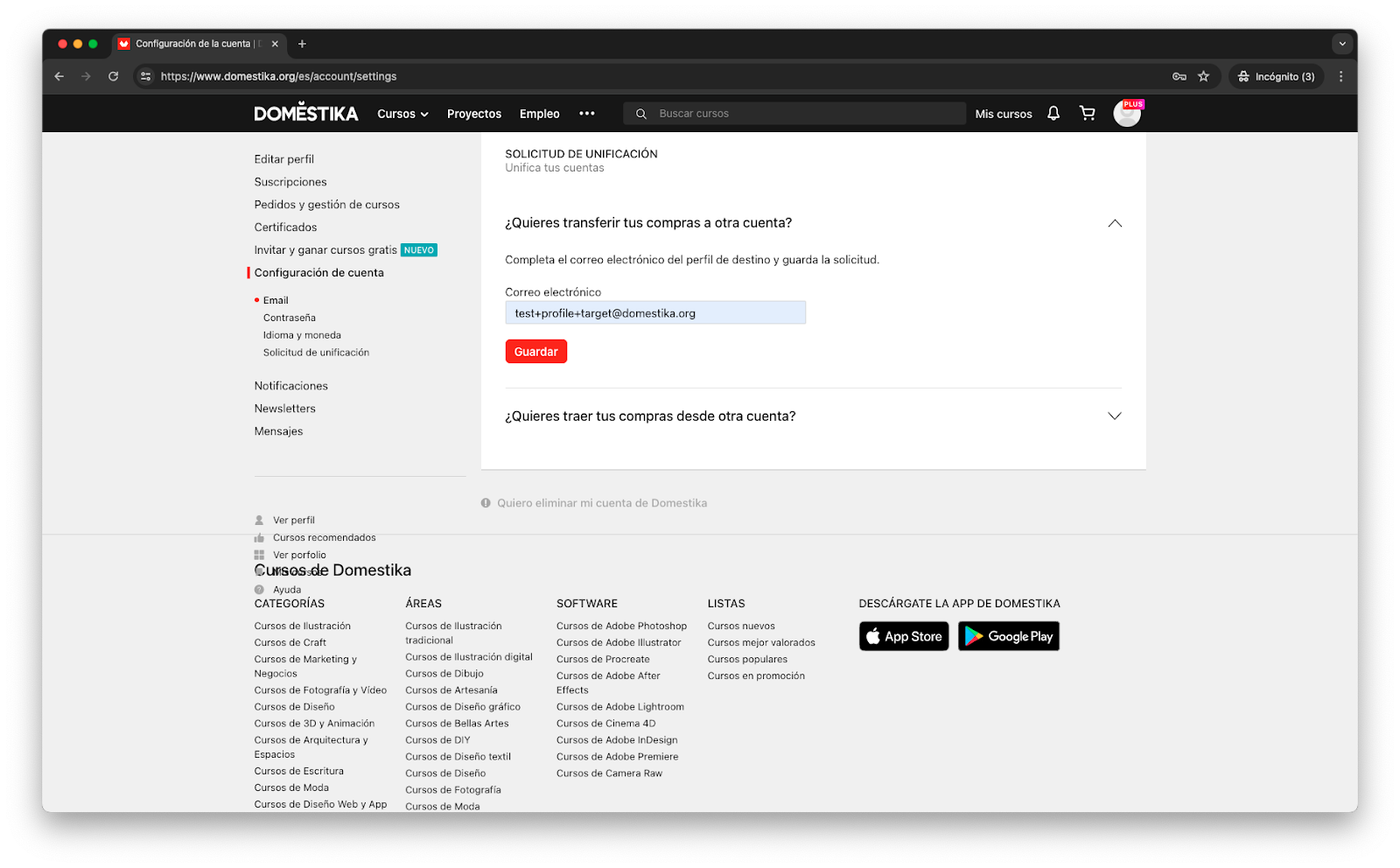This screenshot has width=1400, height=868.
Task: Open Idioma y moneda settings
Action: coord(302,335)
